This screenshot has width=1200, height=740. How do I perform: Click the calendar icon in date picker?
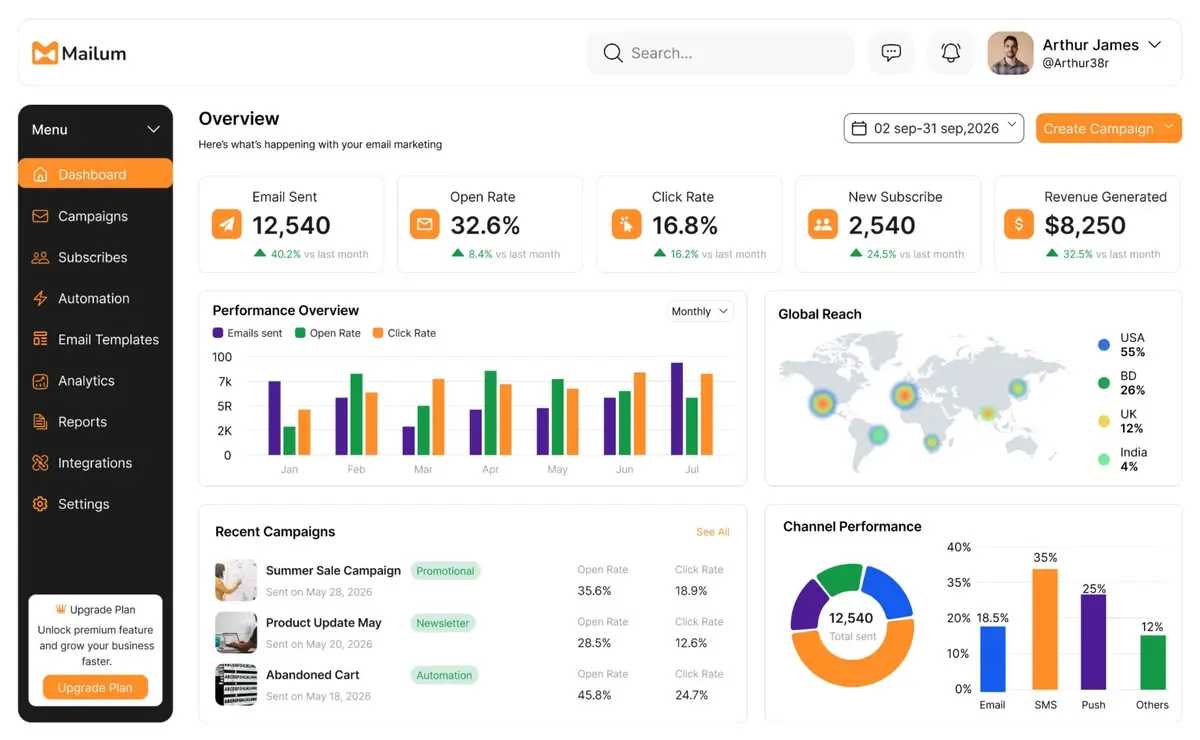[x=859, y=128]
